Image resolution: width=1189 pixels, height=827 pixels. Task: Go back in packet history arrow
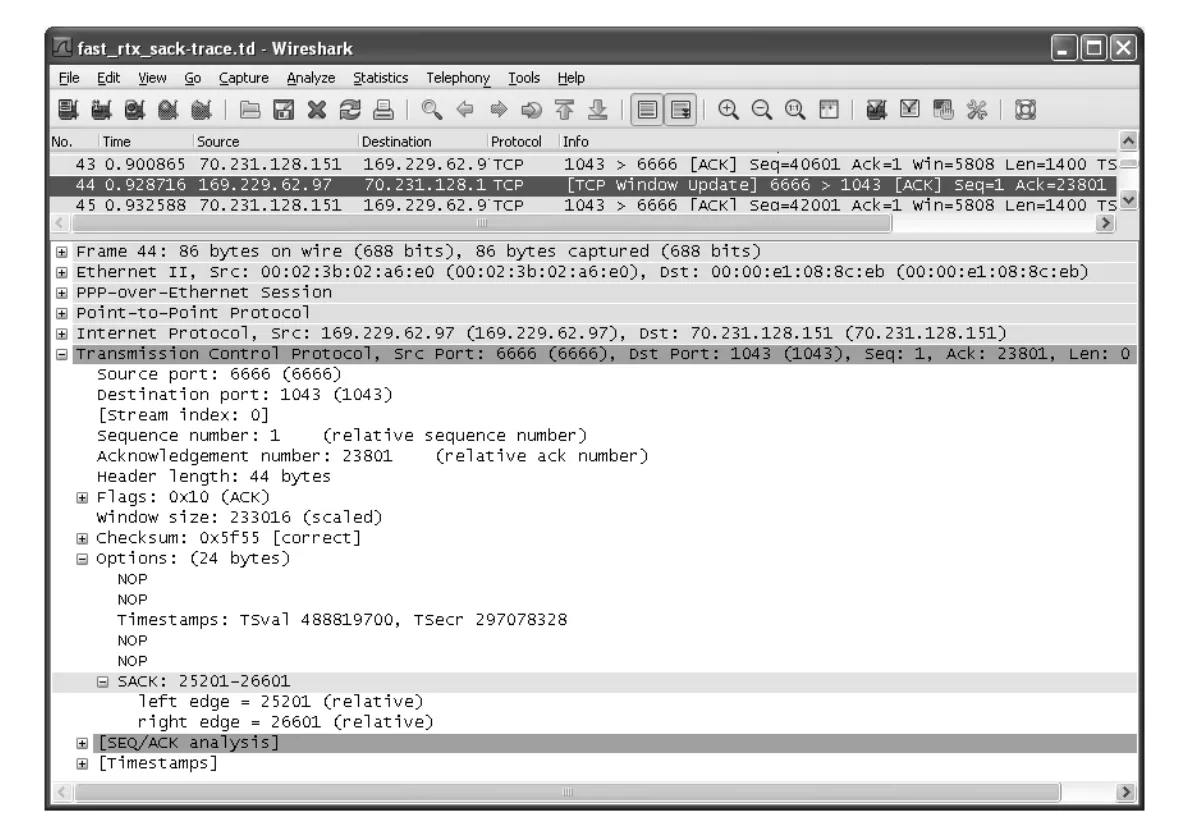click(x=465, y=111)
